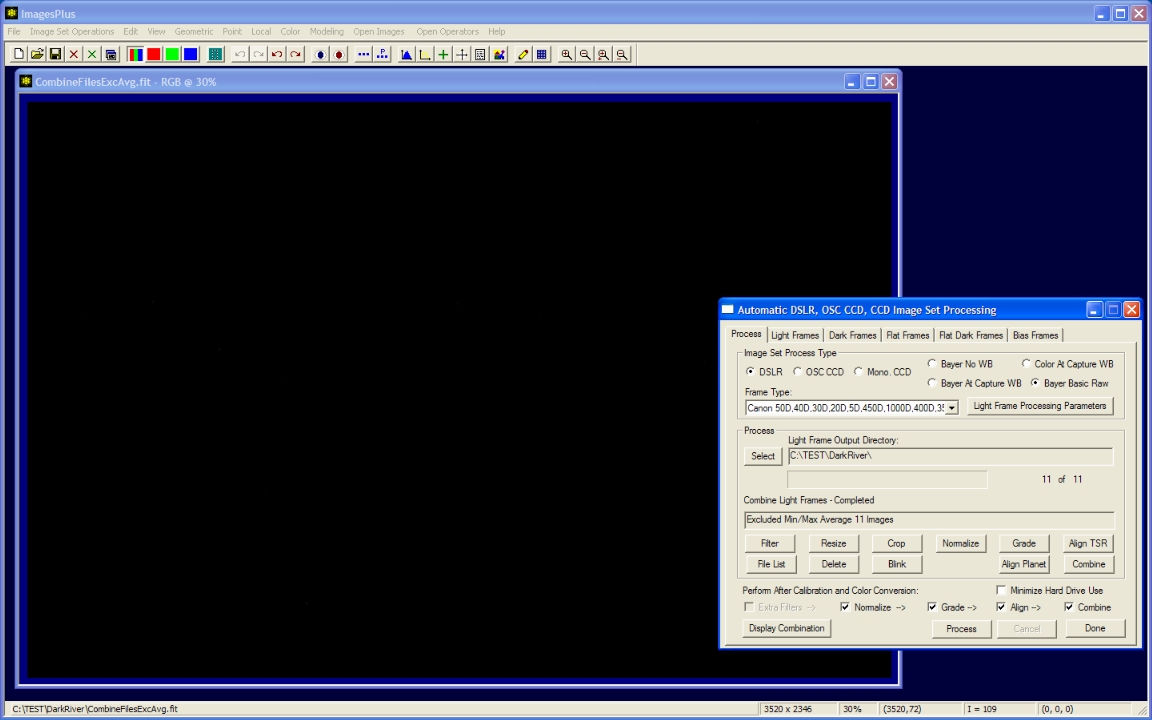Click the New file toolbar icon

coord(19,54)
